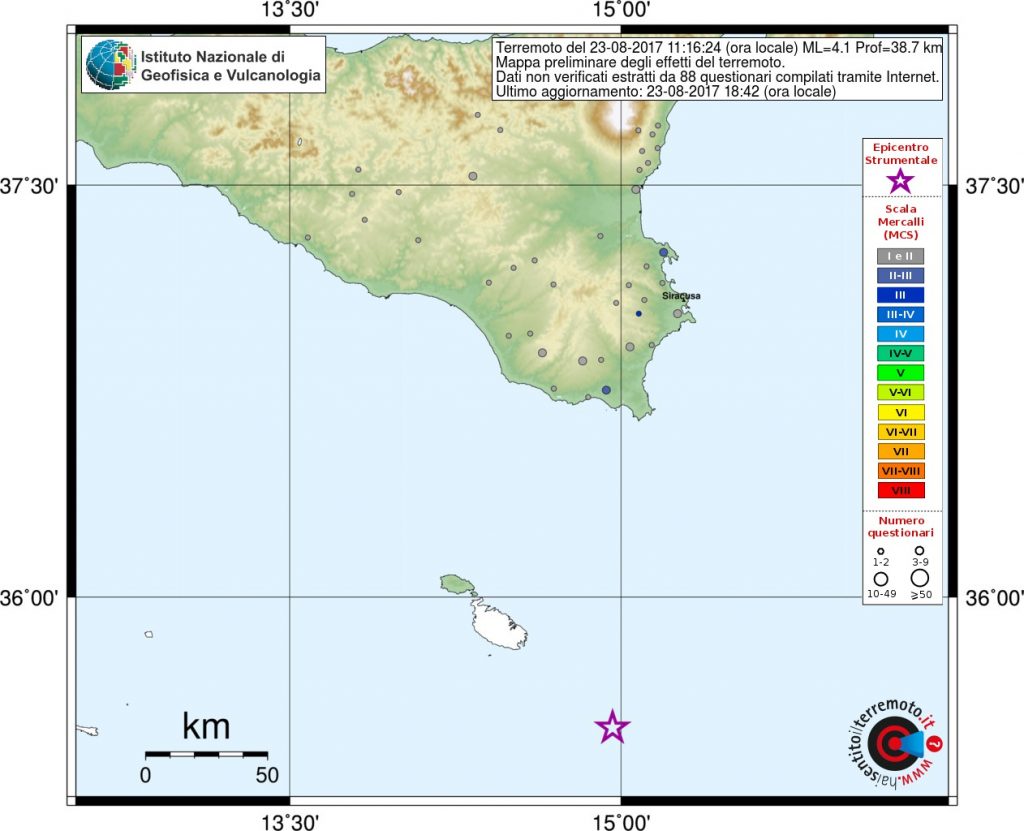Click the earthquake info text box
The width and height of the screenshot is (1024, 831).
pos(718,69)
